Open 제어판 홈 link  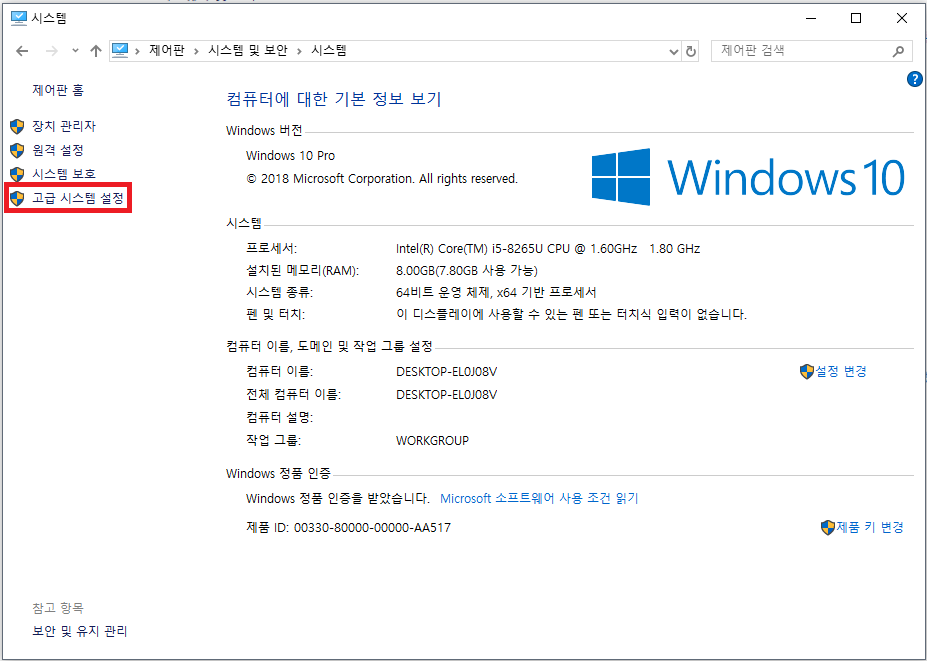click(x=58, y=90)
